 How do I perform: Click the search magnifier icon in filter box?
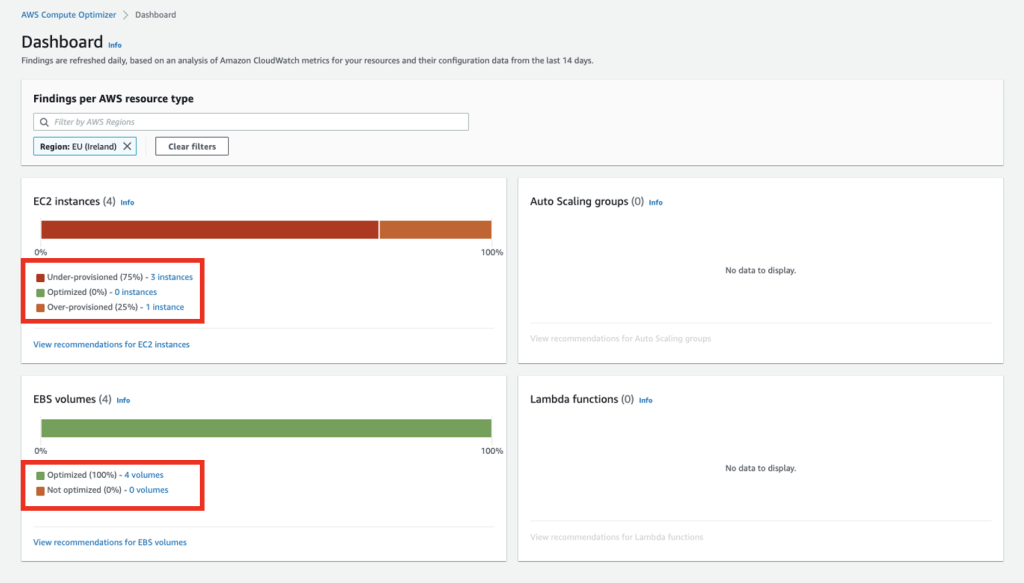click(44, 122)
